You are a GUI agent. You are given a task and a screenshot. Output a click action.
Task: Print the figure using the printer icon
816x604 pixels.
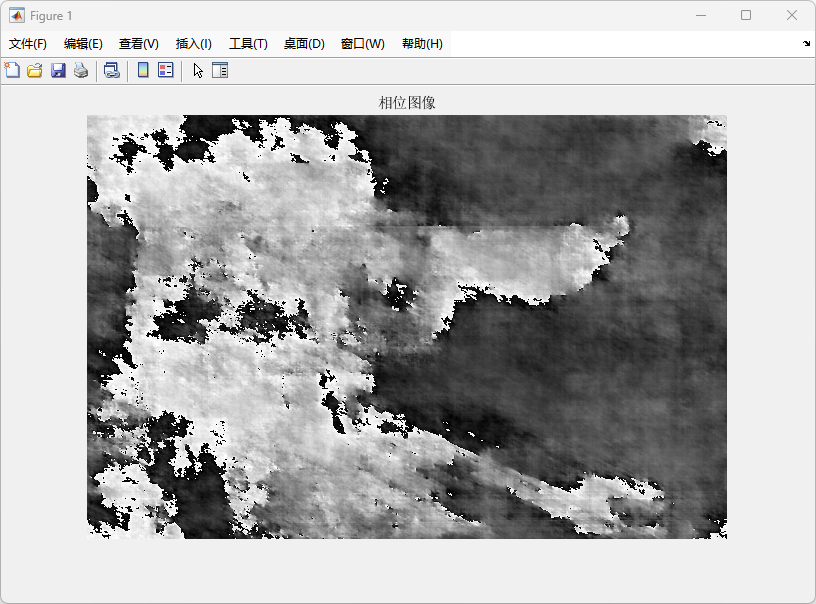(x=81, y=70)
